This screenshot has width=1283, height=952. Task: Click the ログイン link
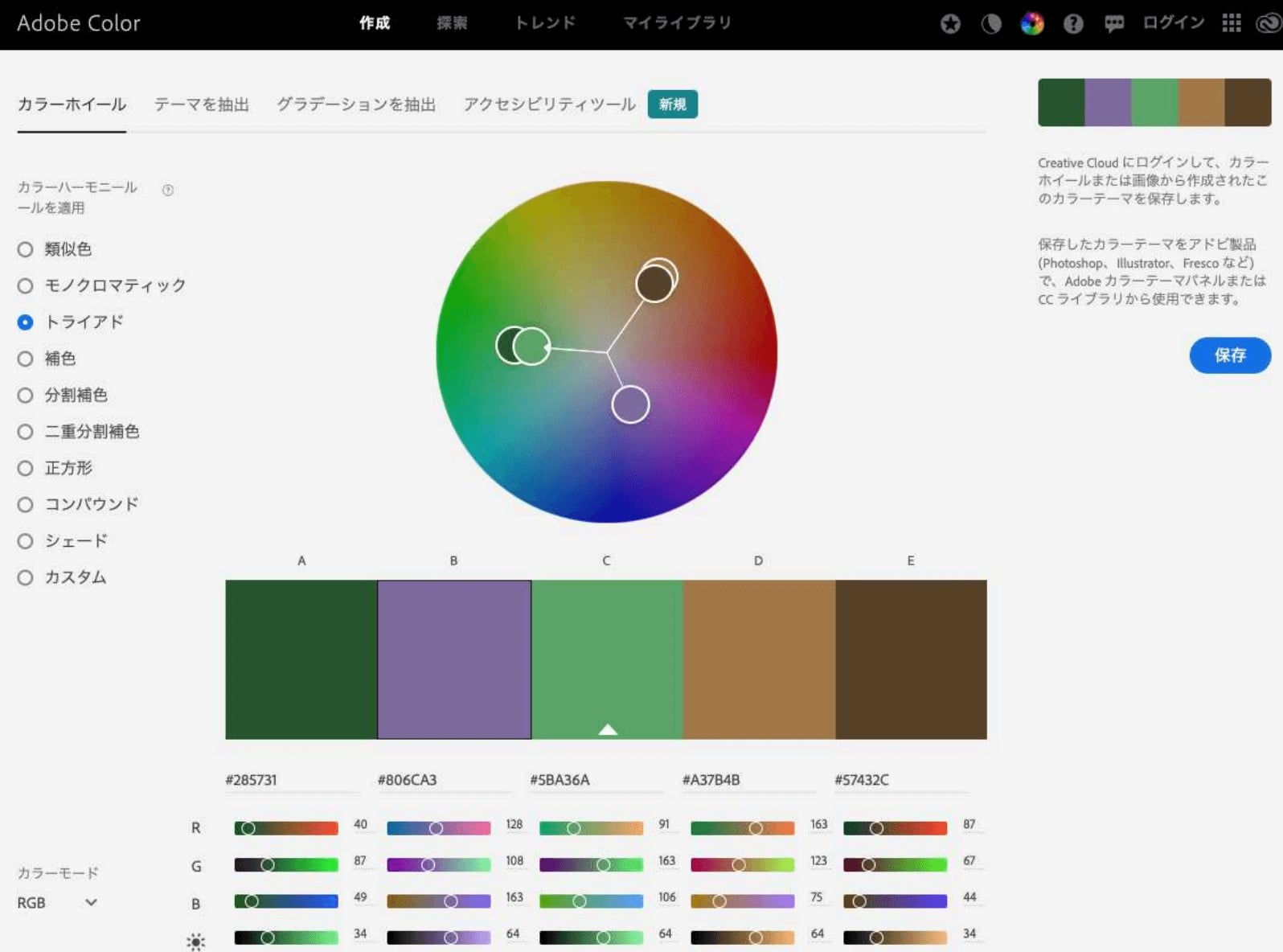pos(1174,23)
